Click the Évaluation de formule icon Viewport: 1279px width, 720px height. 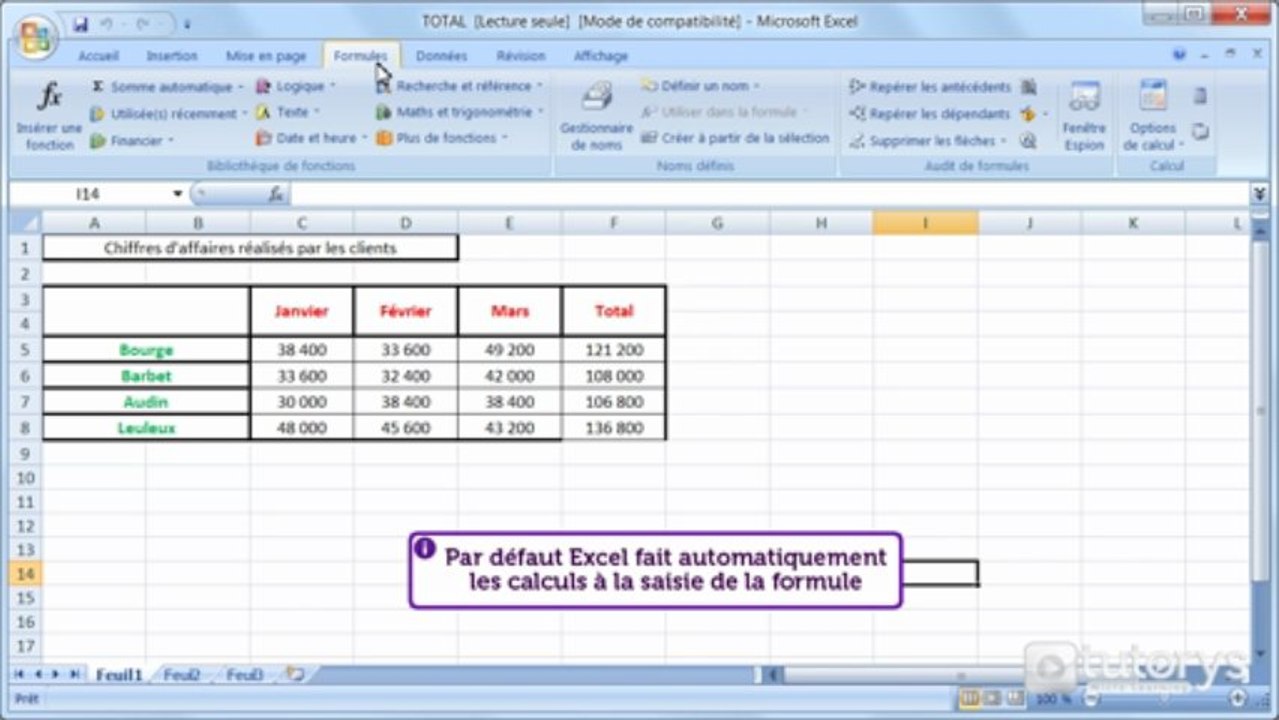click(x=1028, y=141)
